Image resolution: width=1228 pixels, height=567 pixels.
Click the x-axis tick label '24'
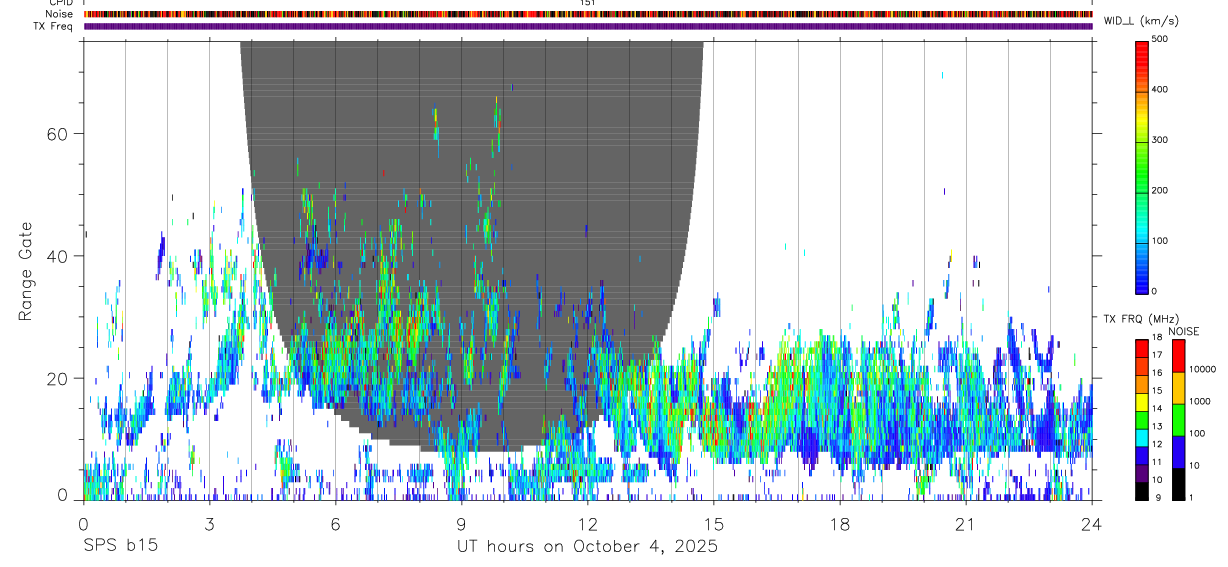point(1091,524)
